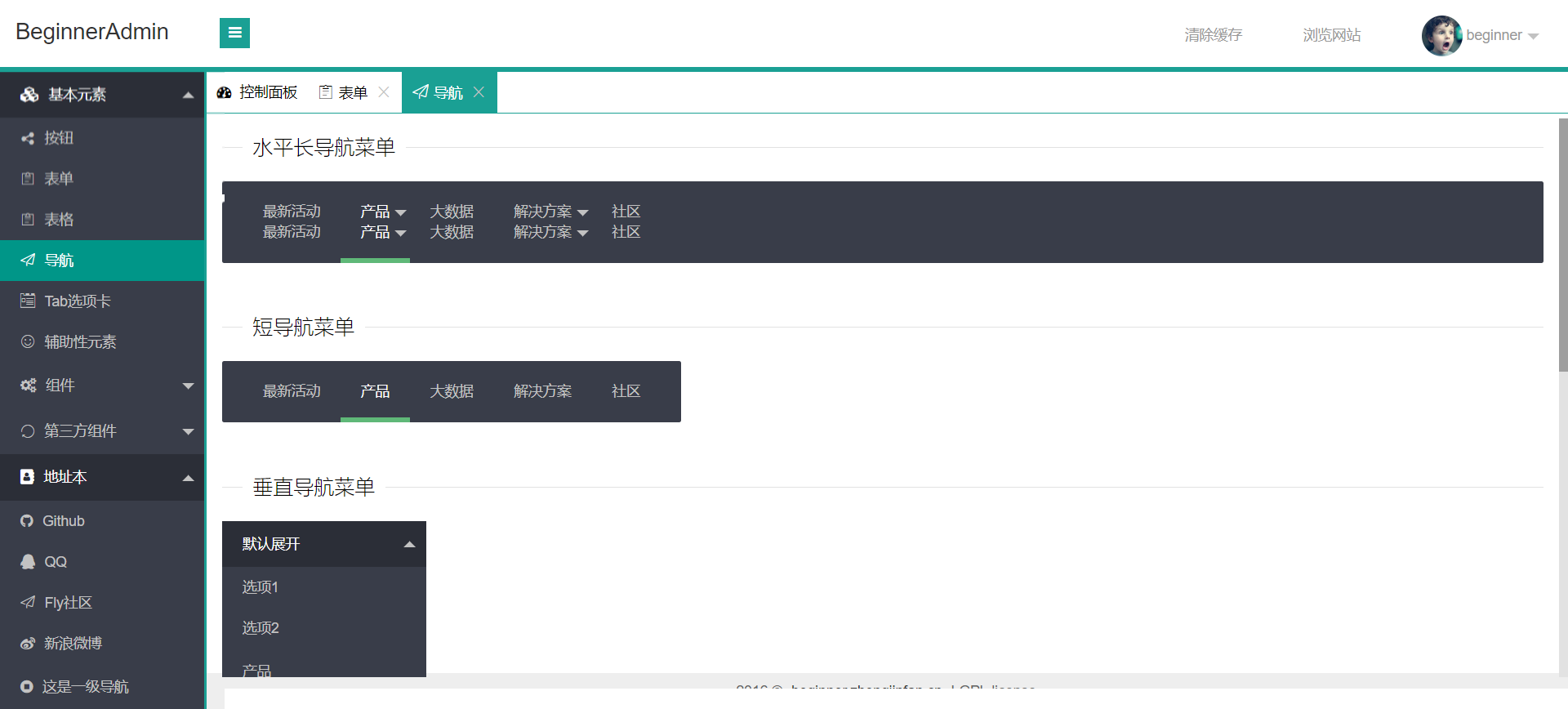This screenshot has width=1568, height=709.
Task: Click the circle icon beside 这是一级导航
Action: 27,686
